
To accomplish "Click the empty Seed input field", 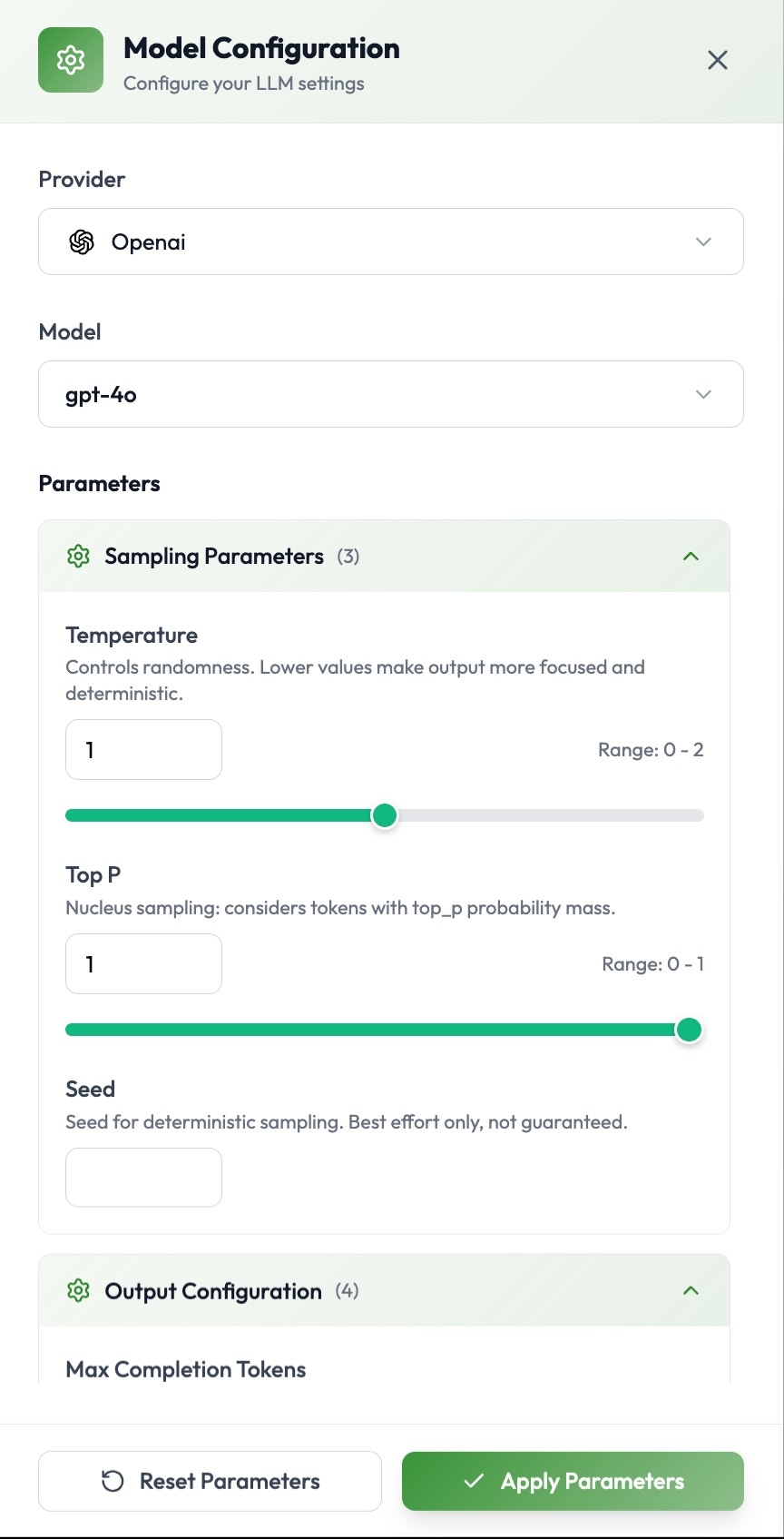I will 143,1178.
